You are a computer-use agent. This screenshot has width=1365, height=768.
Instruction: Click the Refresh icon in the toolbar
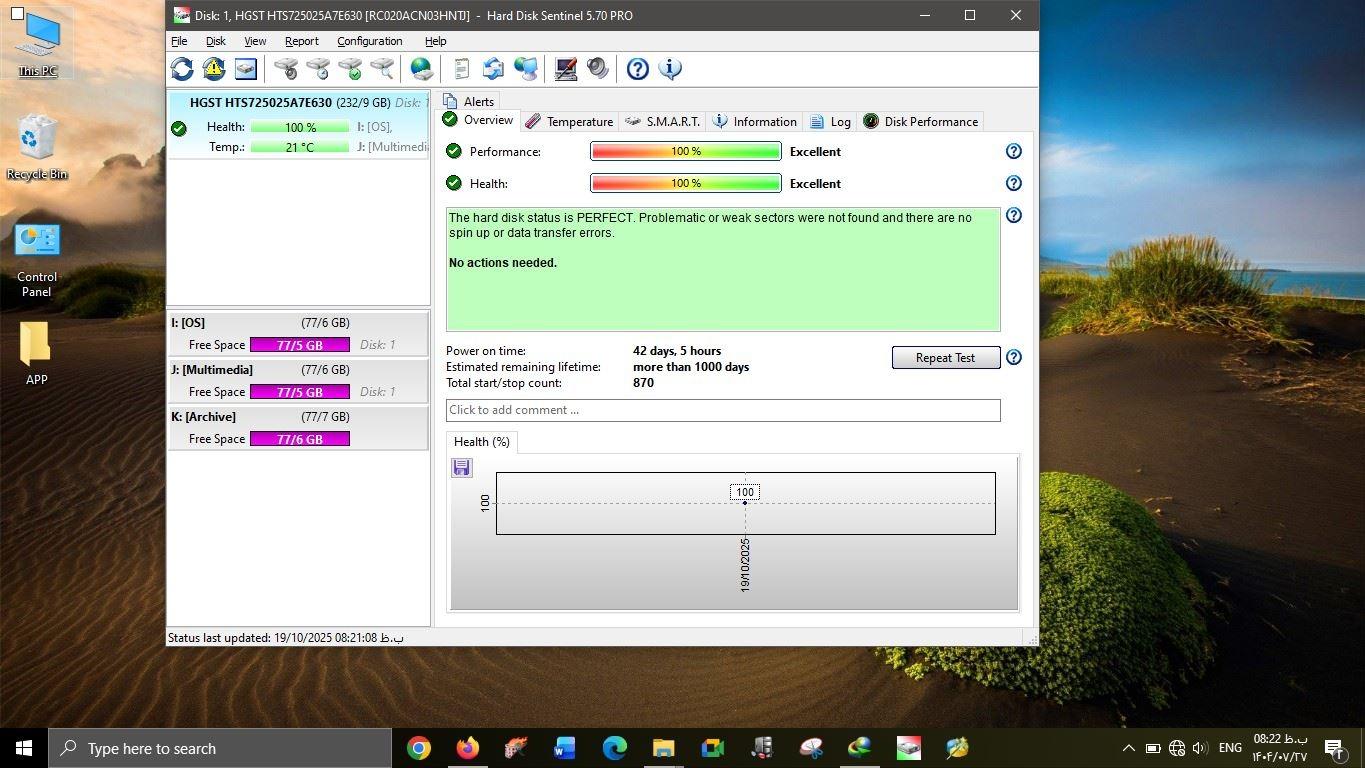tap(182, 69)
